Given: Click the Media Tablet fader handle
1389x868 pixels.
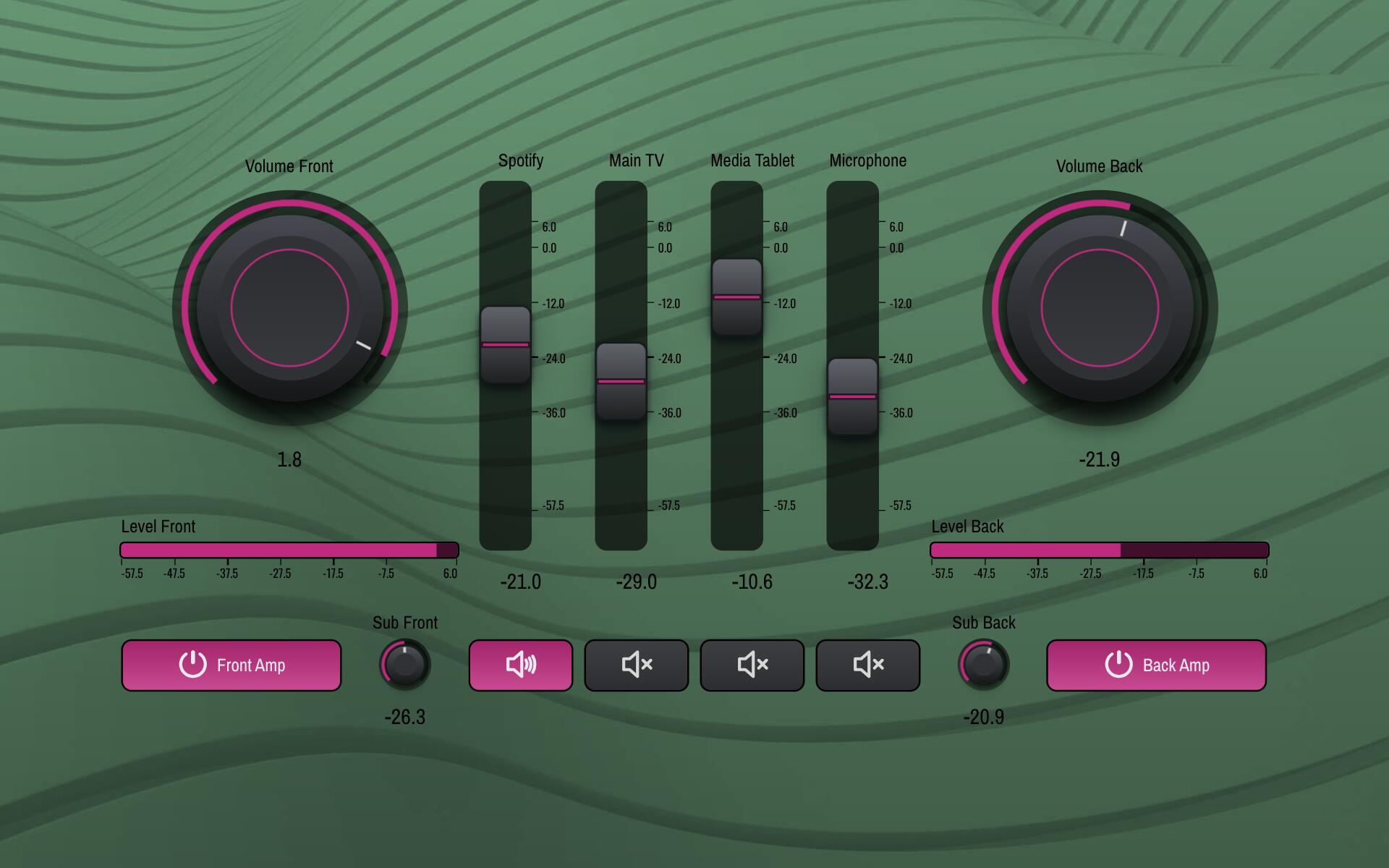Looking at the screenshot, I should 737,297.
